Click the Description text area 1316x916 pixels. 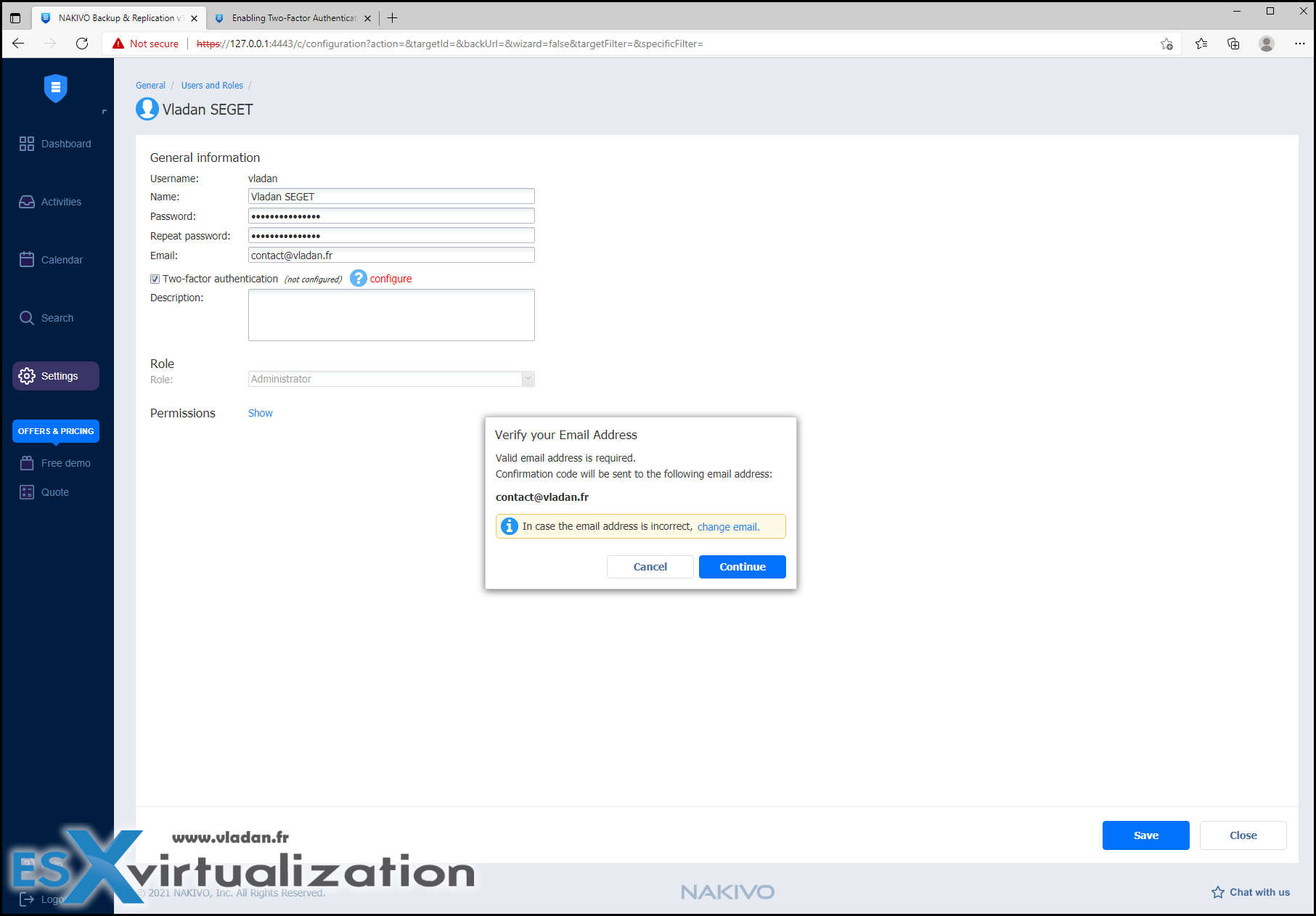(x=391, y=315)
